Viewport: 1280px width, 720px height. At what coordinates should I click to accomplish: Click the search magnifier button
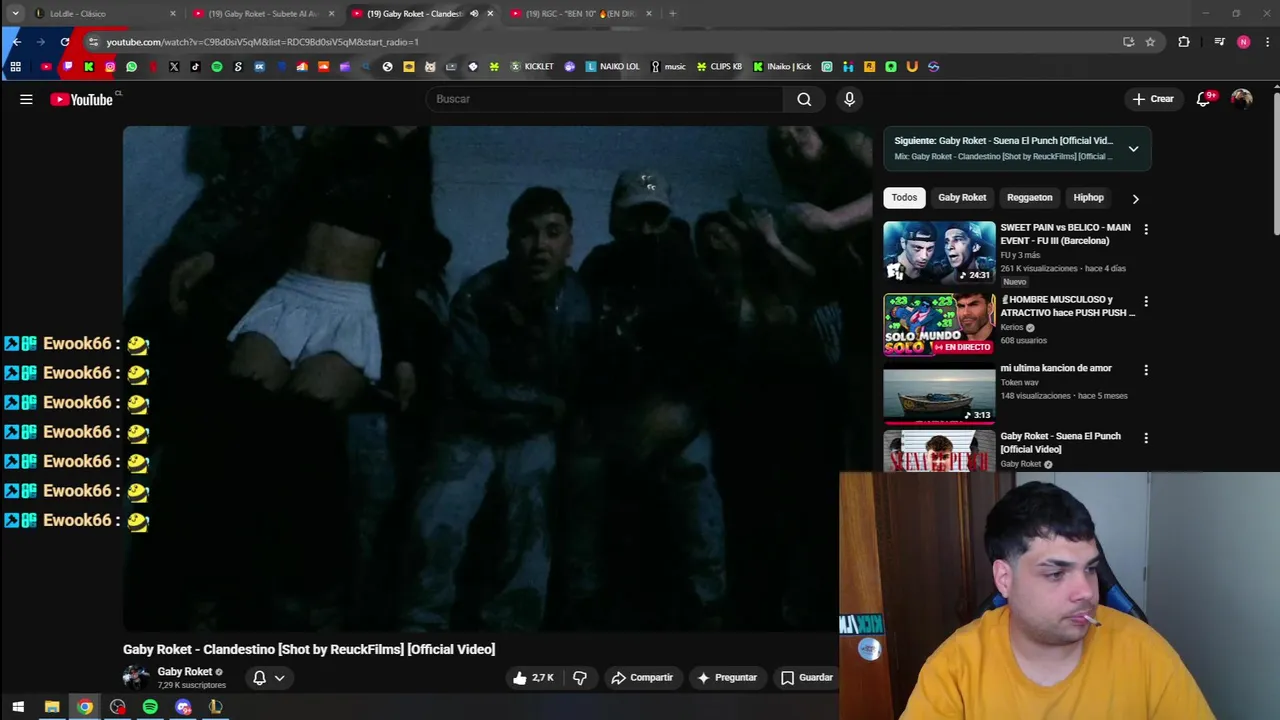[x=804, y=99]
